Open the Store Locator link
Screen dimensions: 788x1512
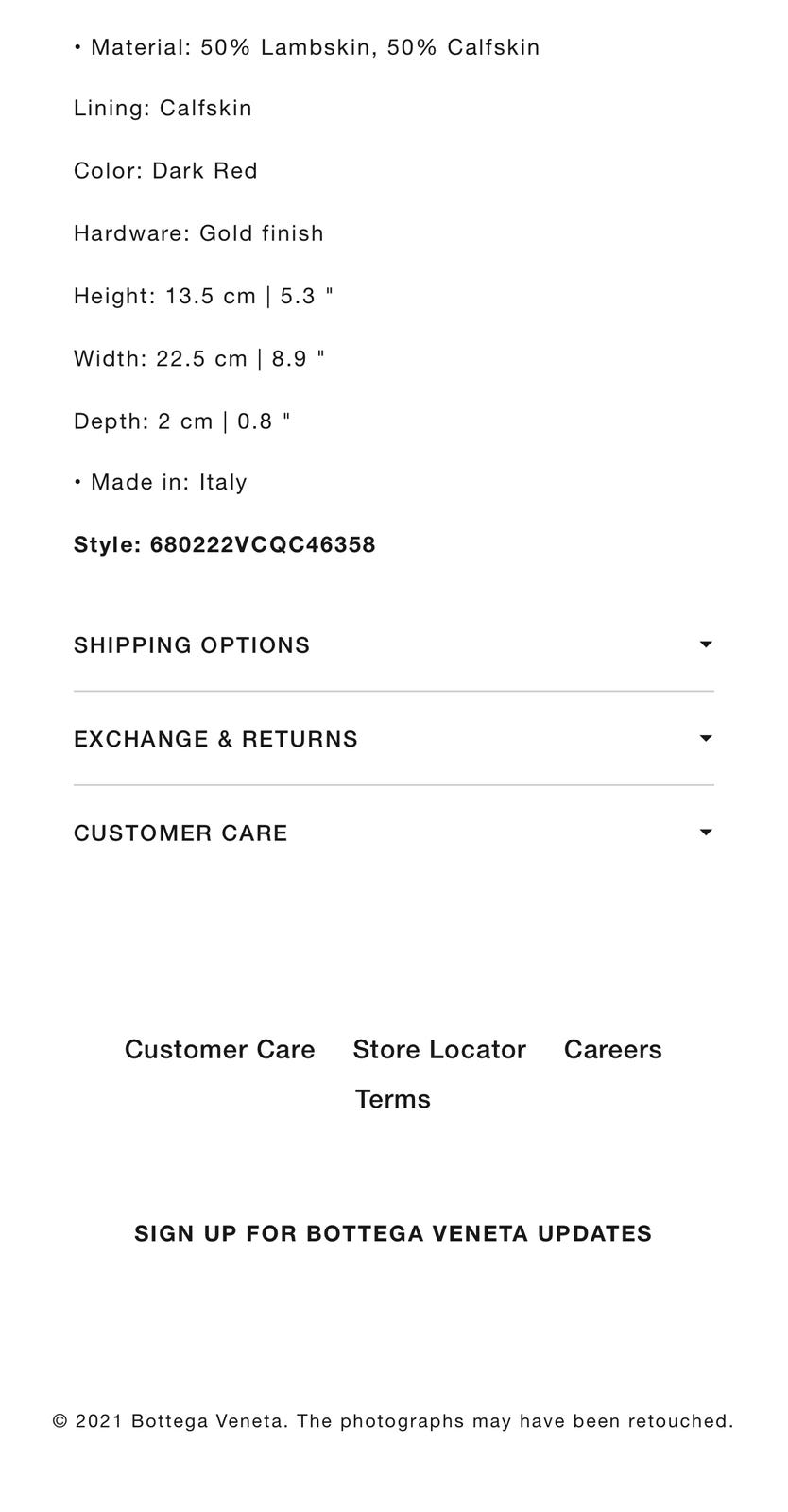[x=439, y=1050]
